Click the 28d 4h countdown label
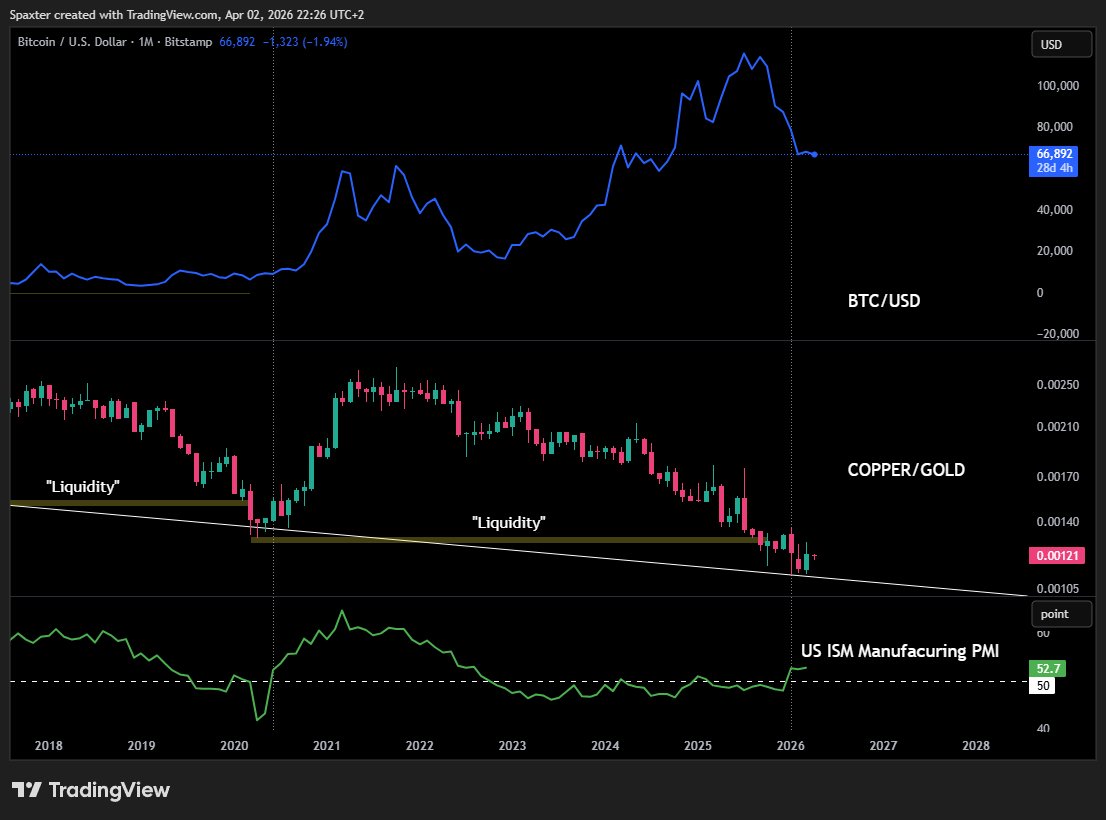The height and width of the screenshot is (820, 1106). [x=1053, y=169]
